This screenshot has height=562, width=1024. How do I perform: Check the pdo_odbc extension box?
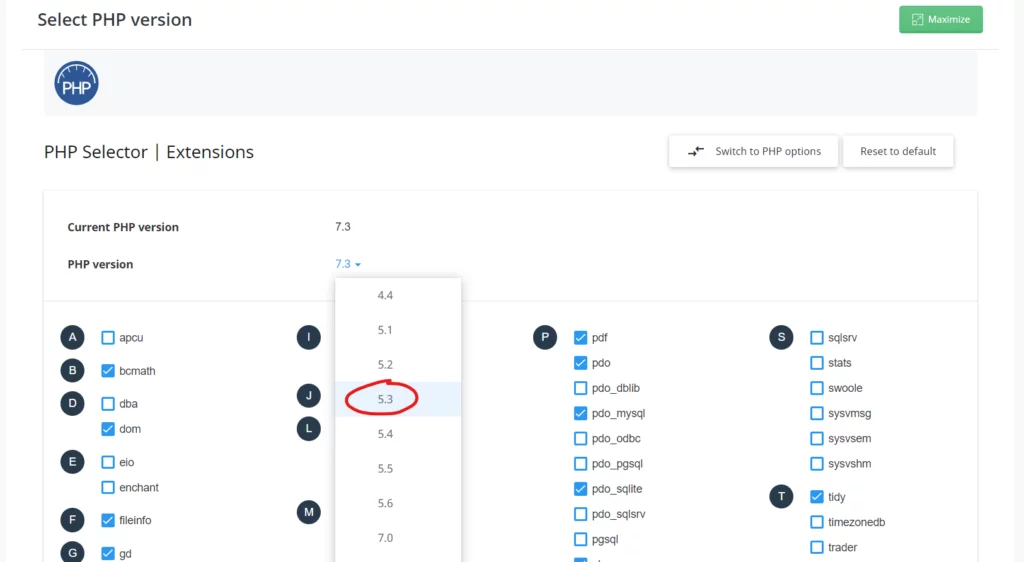(581, 439)
